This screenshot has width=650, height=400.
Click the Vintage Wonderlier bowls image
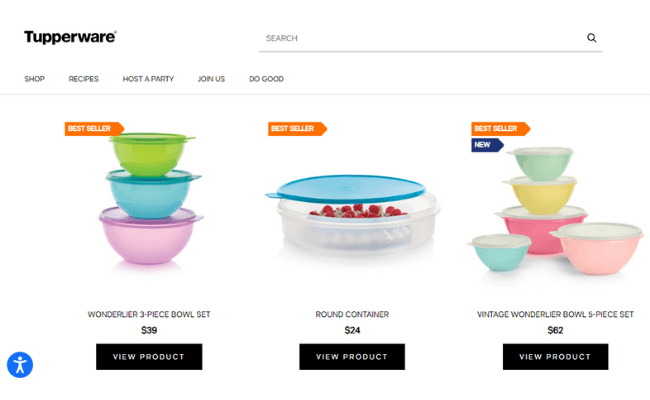[x=555, y=211]
